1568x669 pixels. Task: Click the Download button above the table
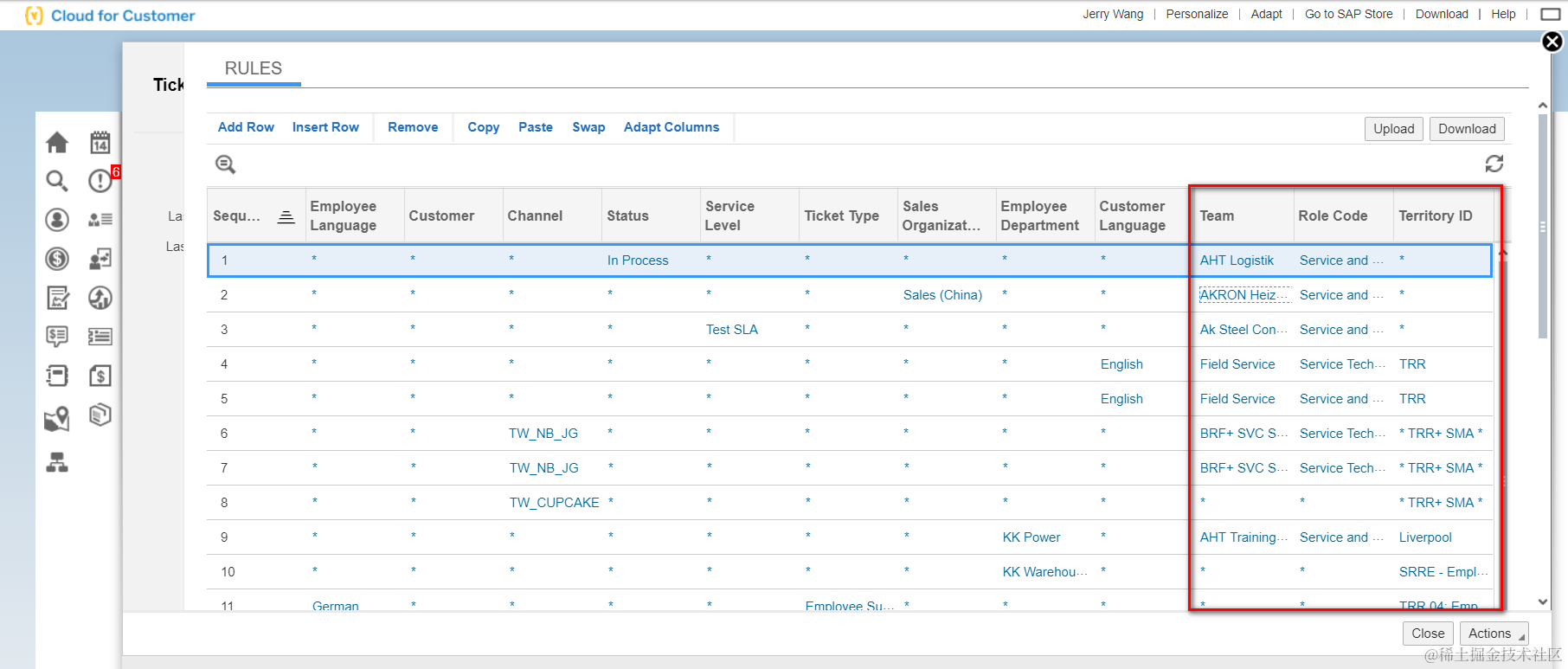tap(1467, 129)
